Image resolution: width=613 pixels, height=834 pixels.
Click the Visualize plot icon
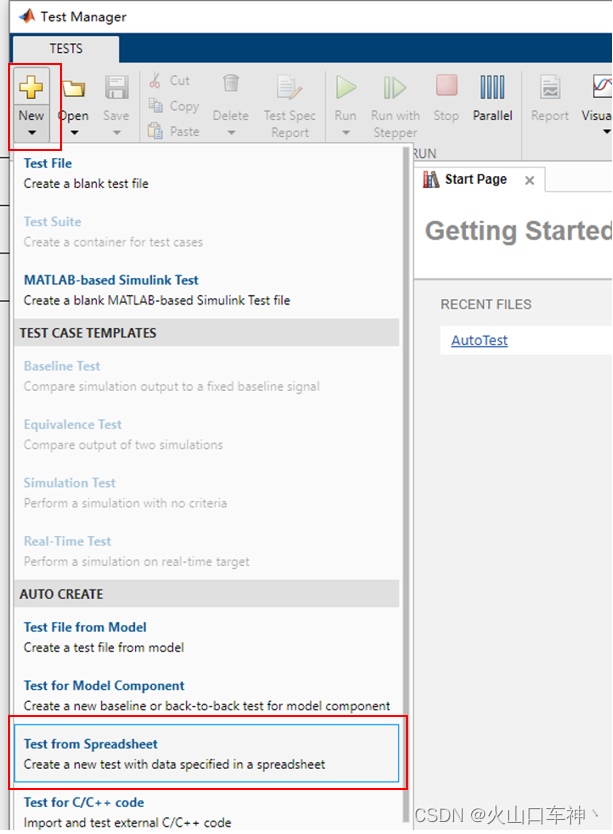pyautogui.click(x=602, y=86)
